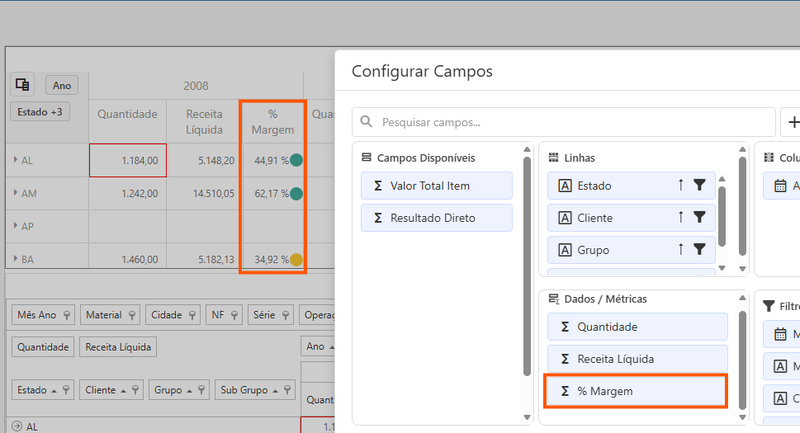Open the filter on Grupo row field

(699, 249)
